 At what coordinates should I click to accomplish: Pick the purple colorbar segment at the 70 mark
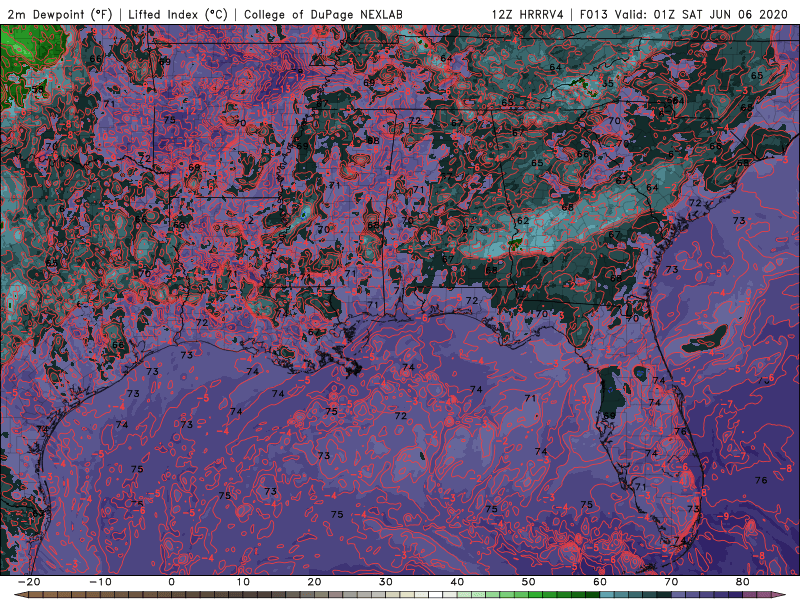[679, 595]
